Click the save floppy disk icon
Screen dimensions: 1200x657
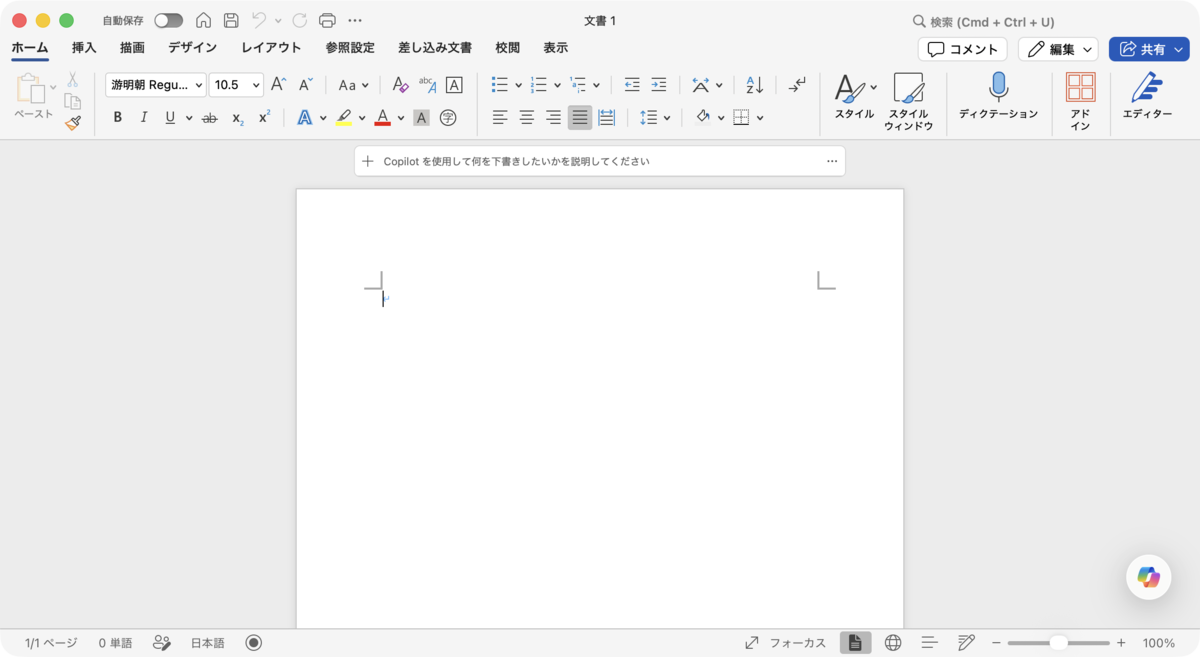231,21
